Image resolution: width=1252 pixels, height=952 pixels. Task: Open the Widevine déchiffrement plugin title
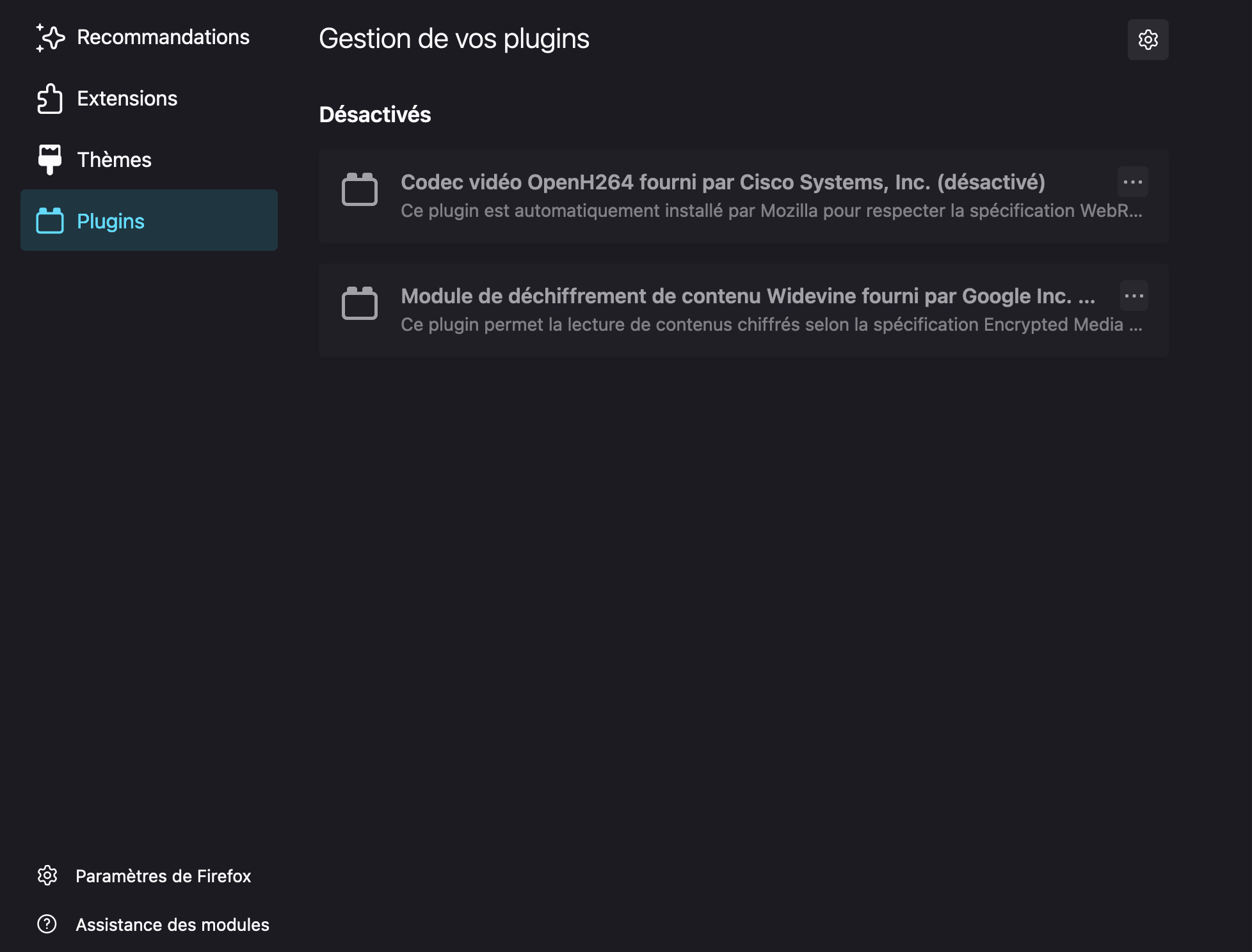coord(748,296)
